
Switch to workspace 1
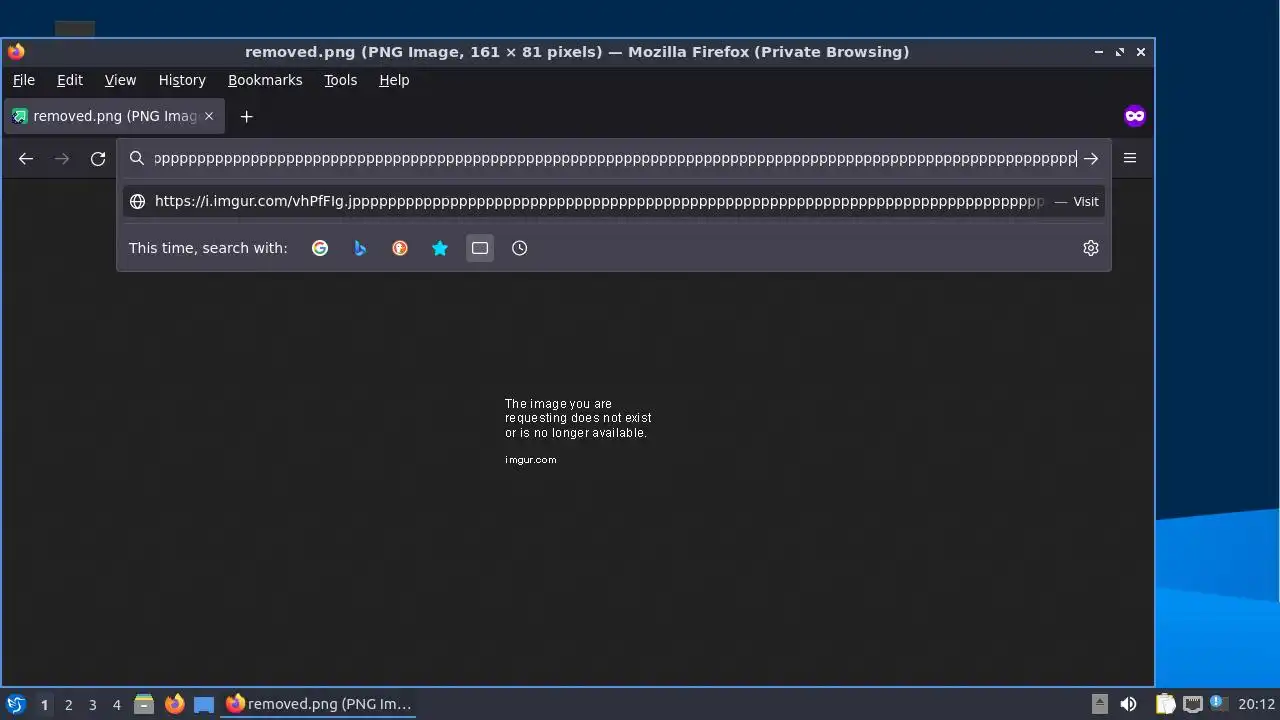[44, 704]
